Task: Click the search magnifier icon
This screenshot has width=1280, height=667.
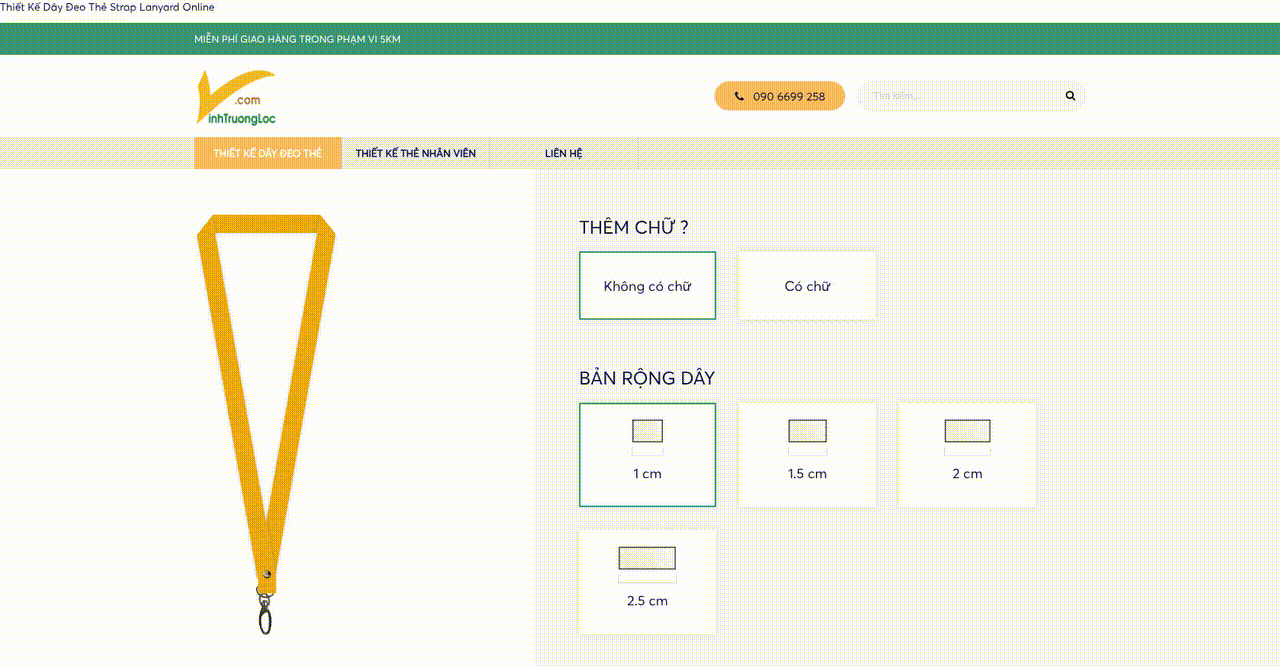Action: [1070, 96]
